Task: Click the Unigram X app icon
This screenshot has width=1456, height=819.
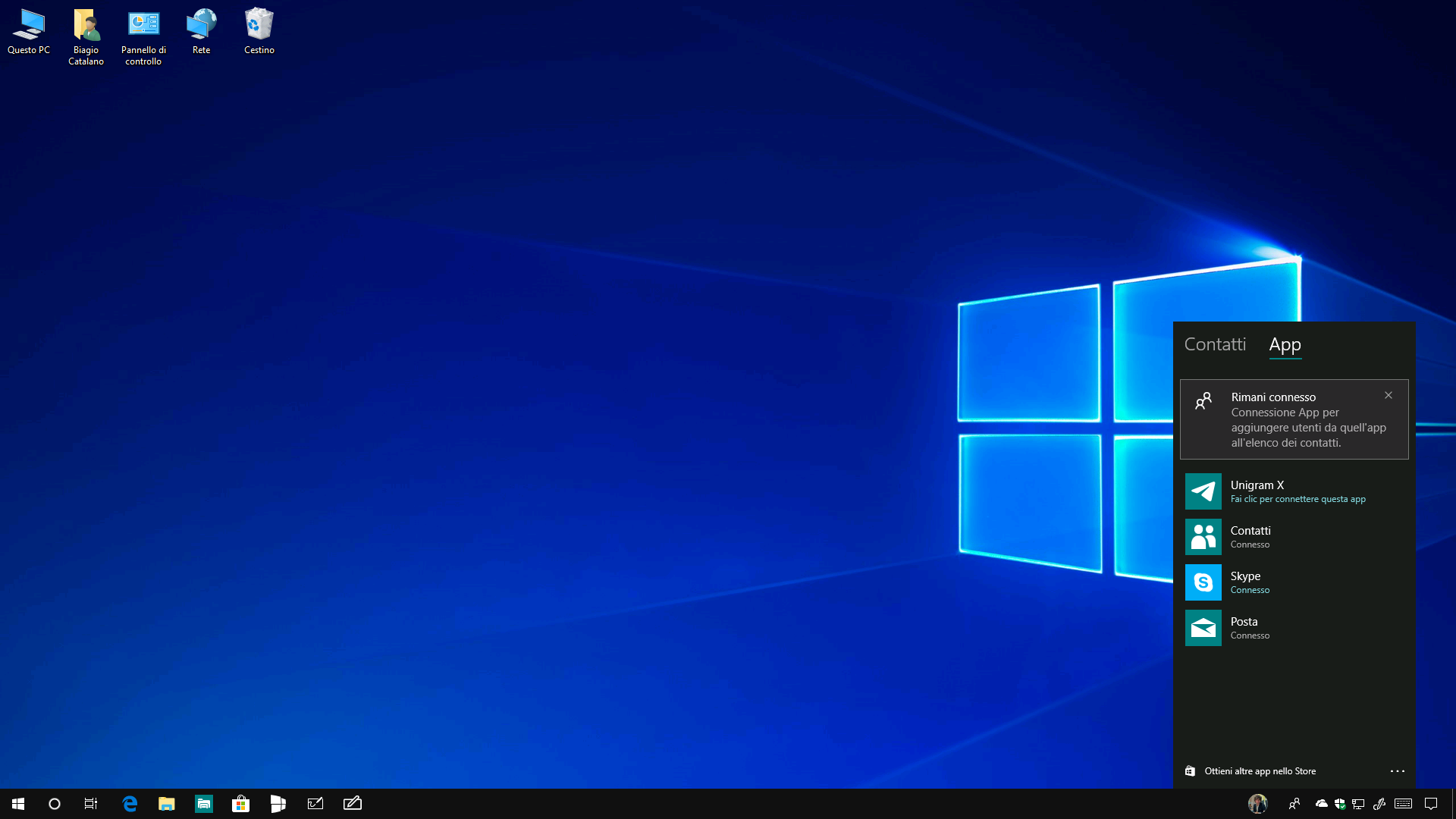Action: coord(1203,491)
